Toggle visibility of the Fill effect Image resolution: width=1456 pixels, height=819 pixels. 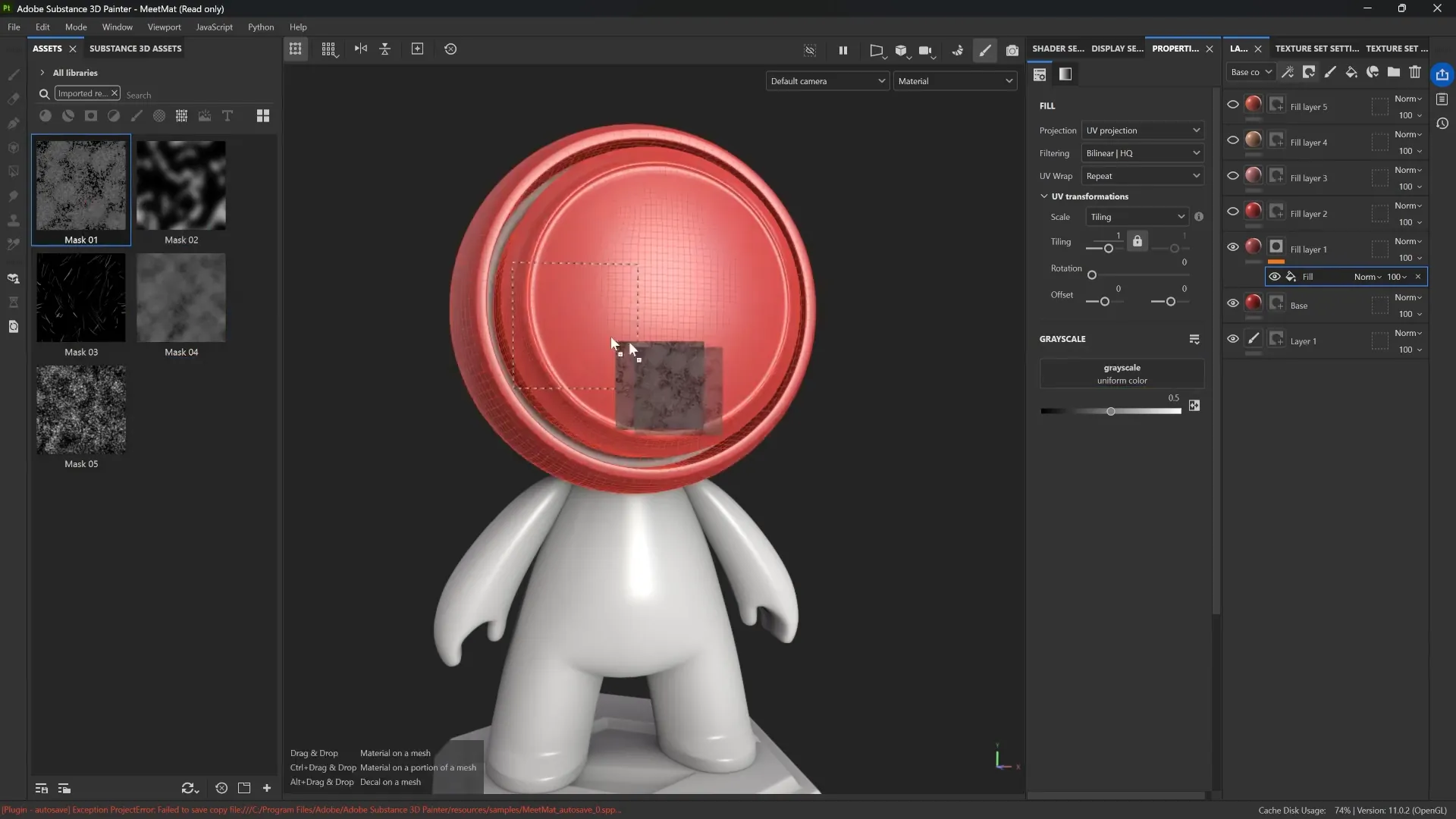coord(1275,277)
